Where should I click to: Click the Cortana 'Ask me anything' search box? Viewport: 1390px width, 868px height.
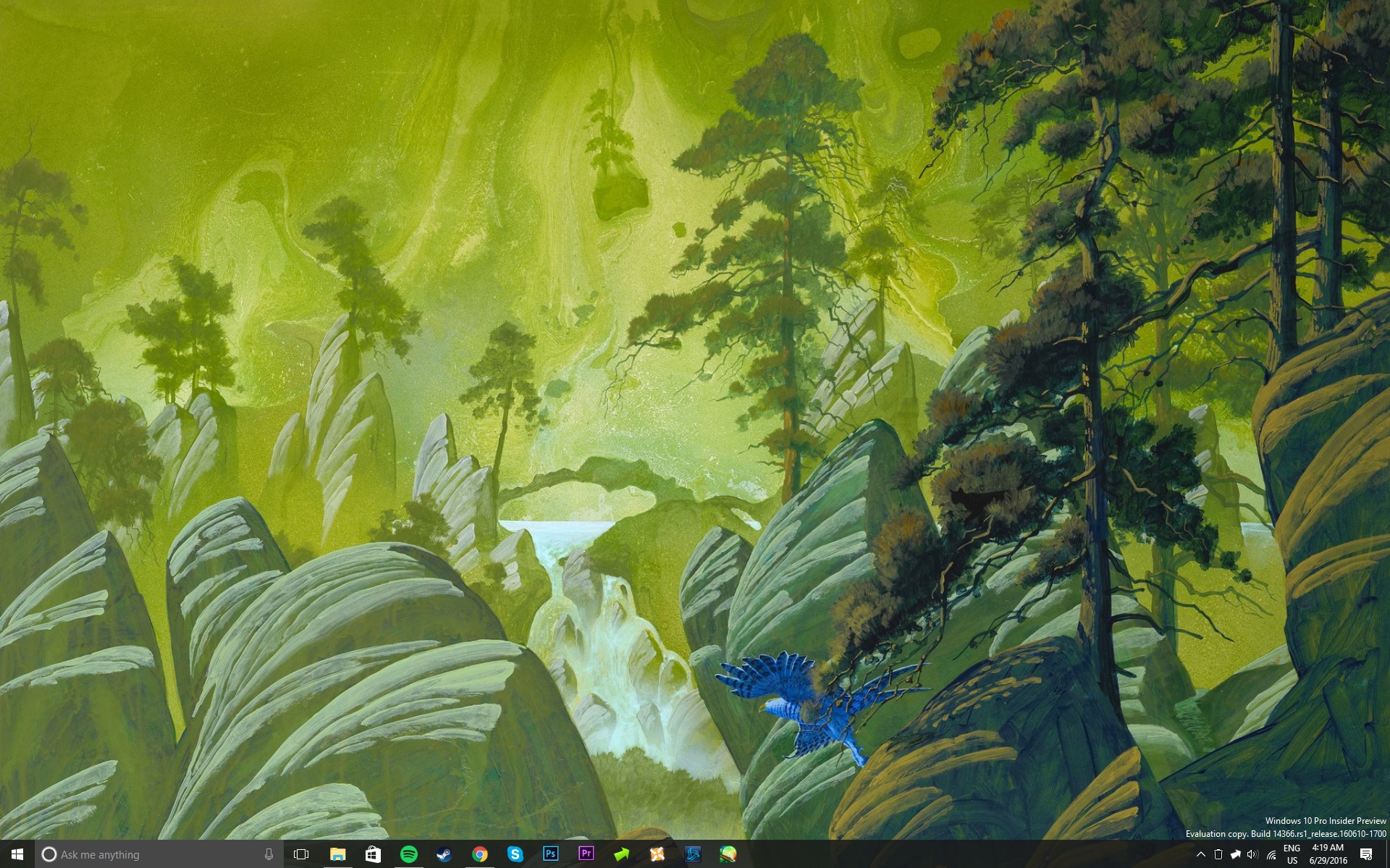click(159, 854)
